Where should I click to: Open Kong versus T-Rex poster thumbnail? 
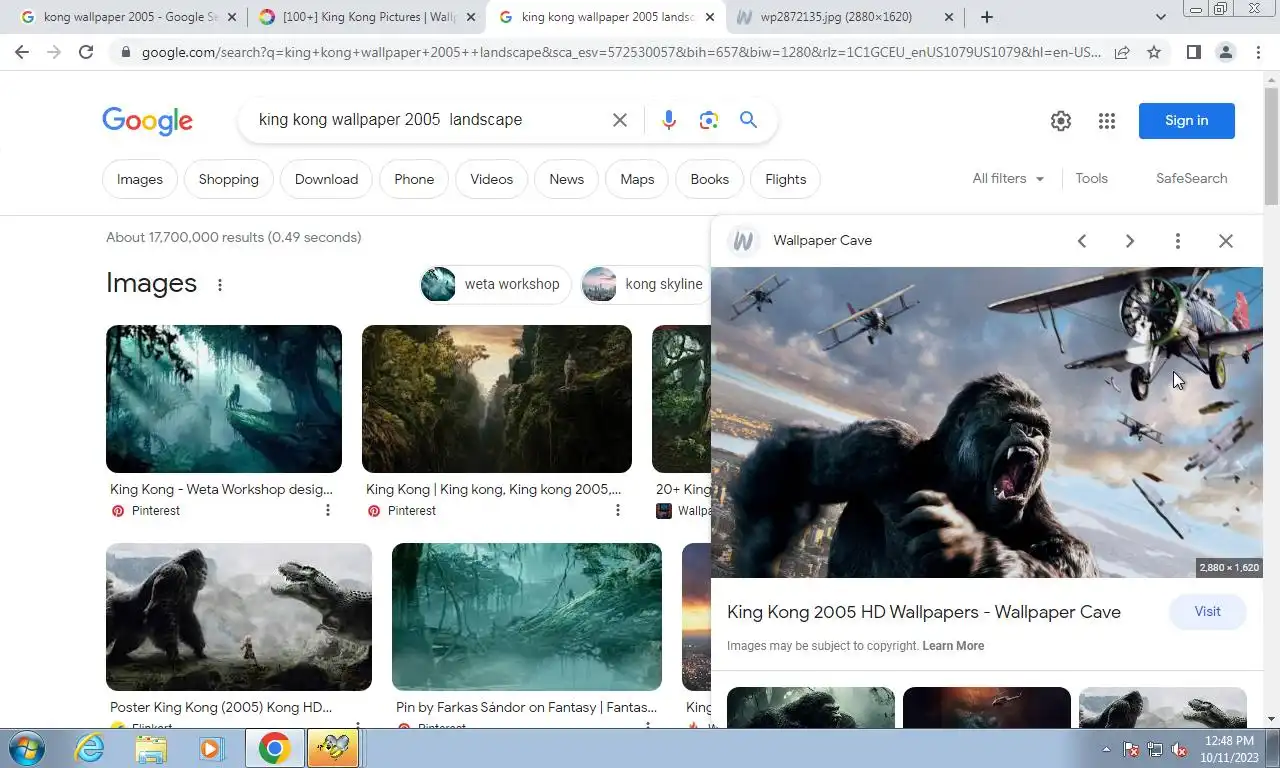click(x=239, y=617)
